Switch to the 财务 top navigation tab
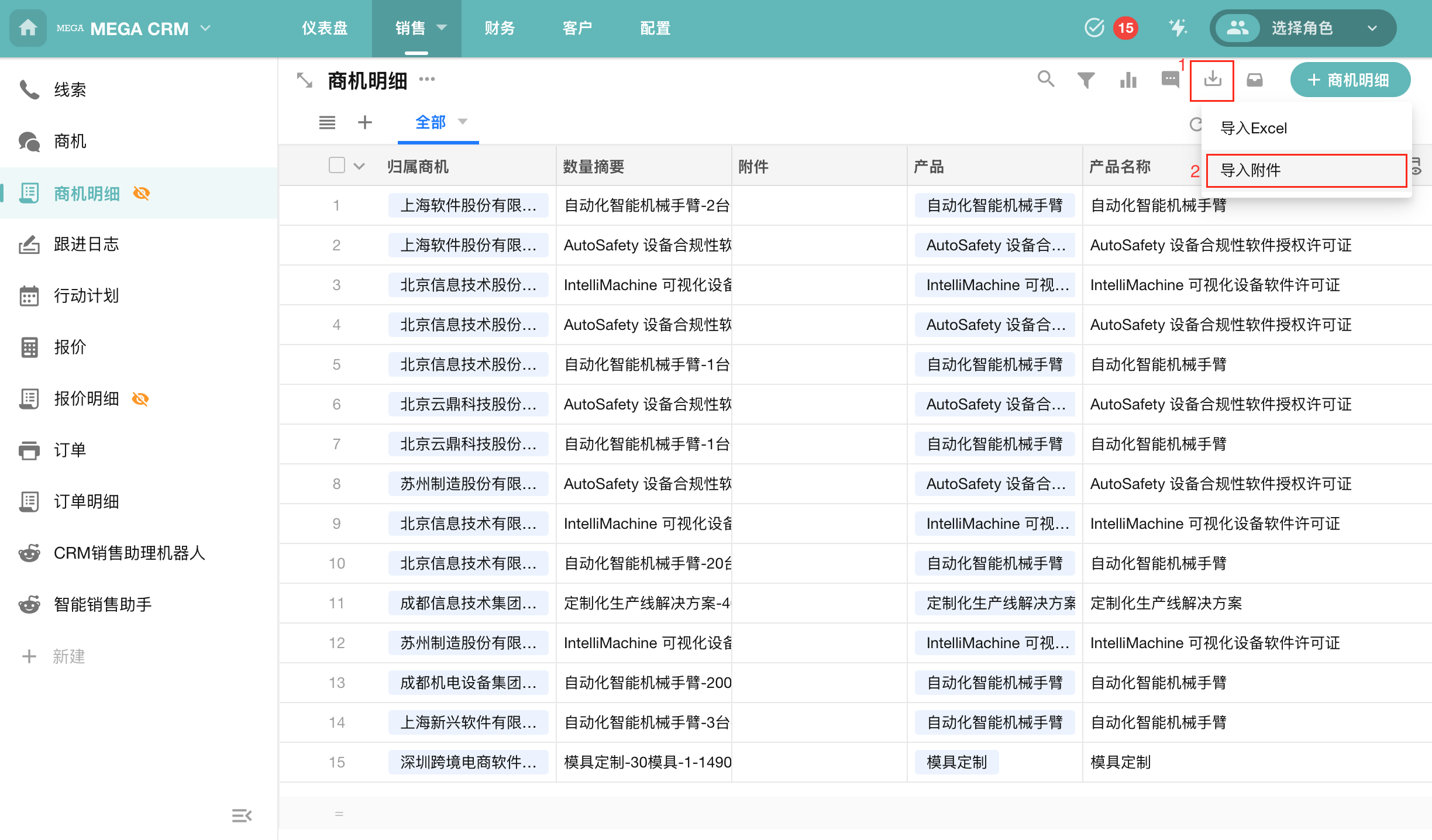 (x=500, y=27)
